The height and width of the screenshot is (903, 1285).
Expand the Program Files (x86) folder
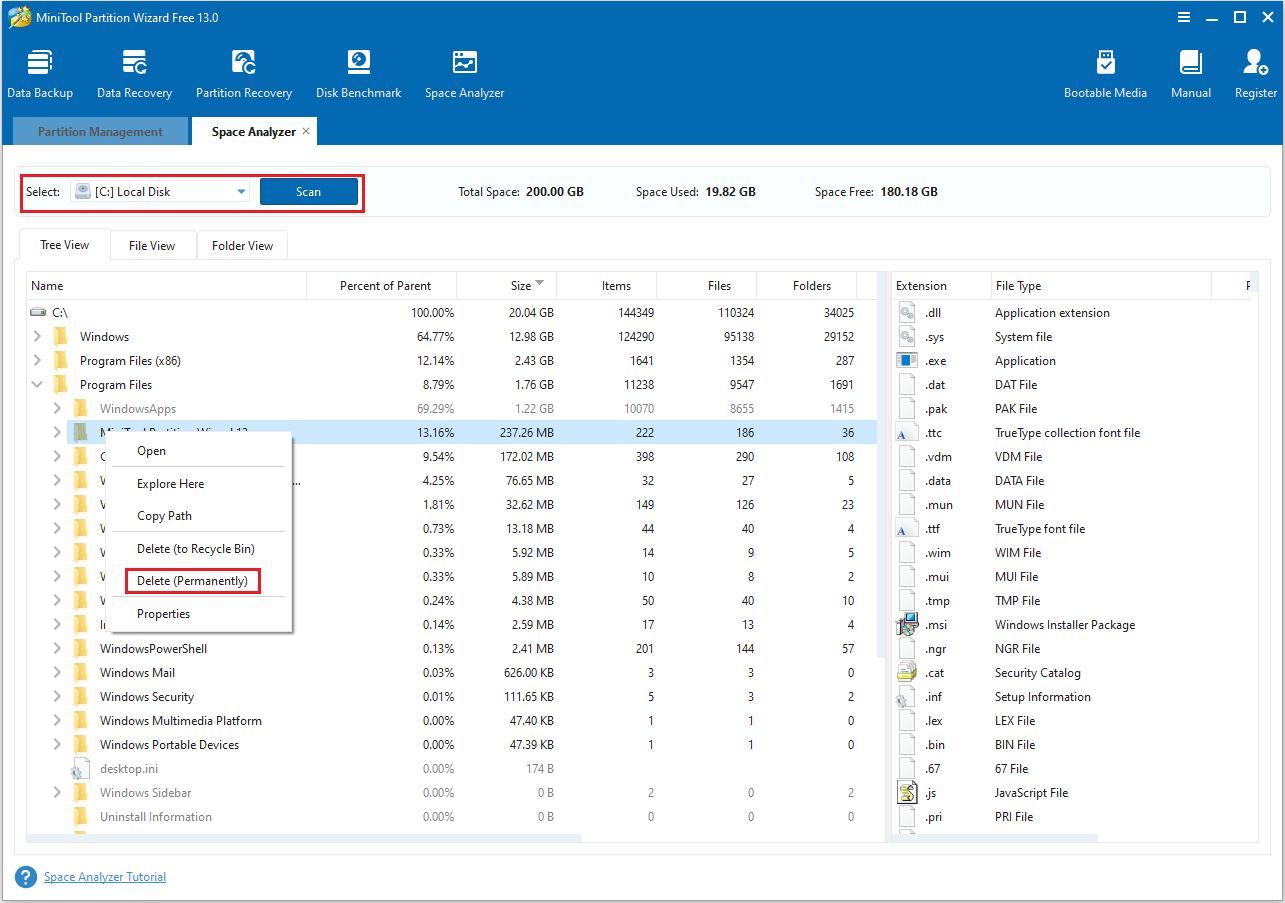[x=37, y=361]
